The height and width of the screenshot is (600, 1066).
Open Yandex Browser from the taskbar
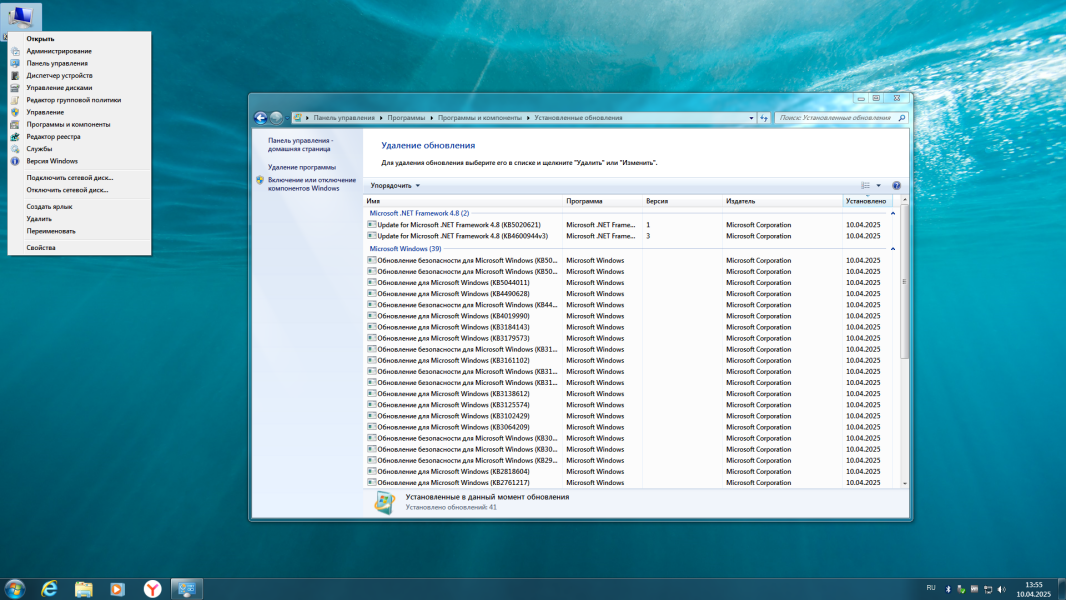pos(152,588)
